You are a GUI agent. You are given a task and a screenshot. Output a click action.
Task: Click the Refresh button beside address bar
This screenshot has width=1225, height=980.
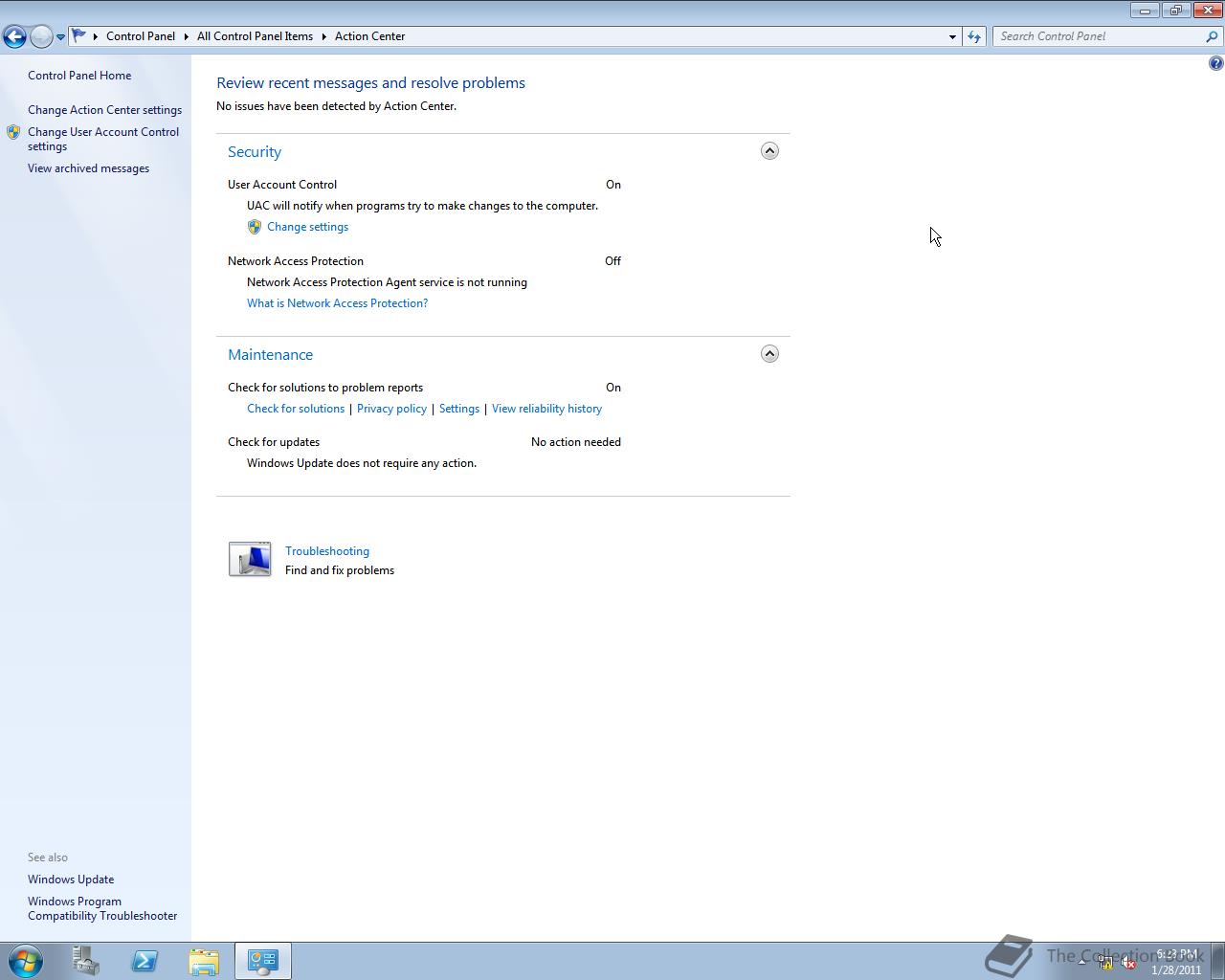tap(974, 36)
